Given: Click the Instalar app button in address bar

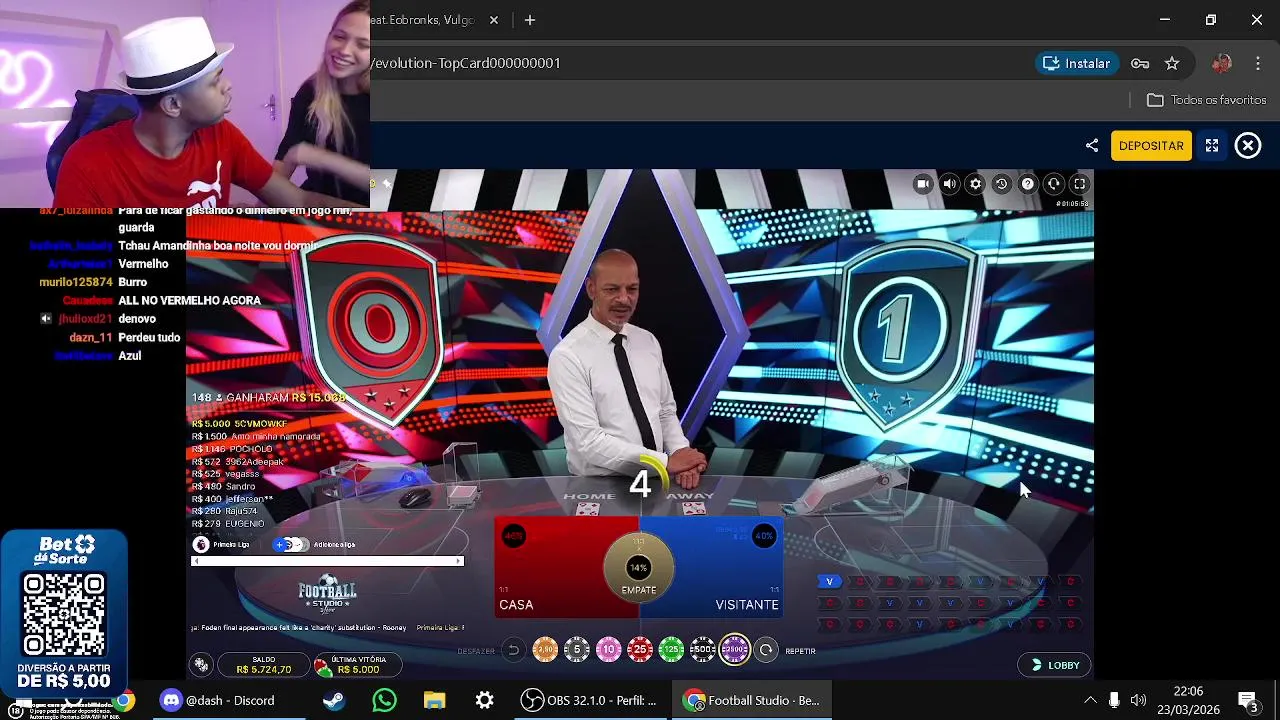Looking at the screenshot, I should coord(1076,63).
